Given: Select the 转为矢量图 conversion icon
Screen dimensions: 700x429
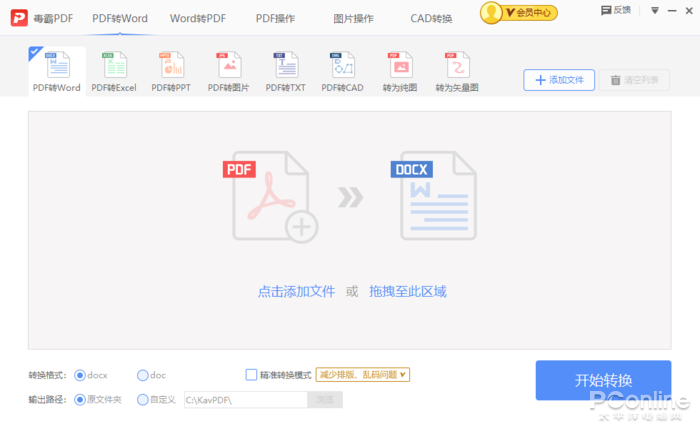Looking at the screenshot, I should point(457,65).
